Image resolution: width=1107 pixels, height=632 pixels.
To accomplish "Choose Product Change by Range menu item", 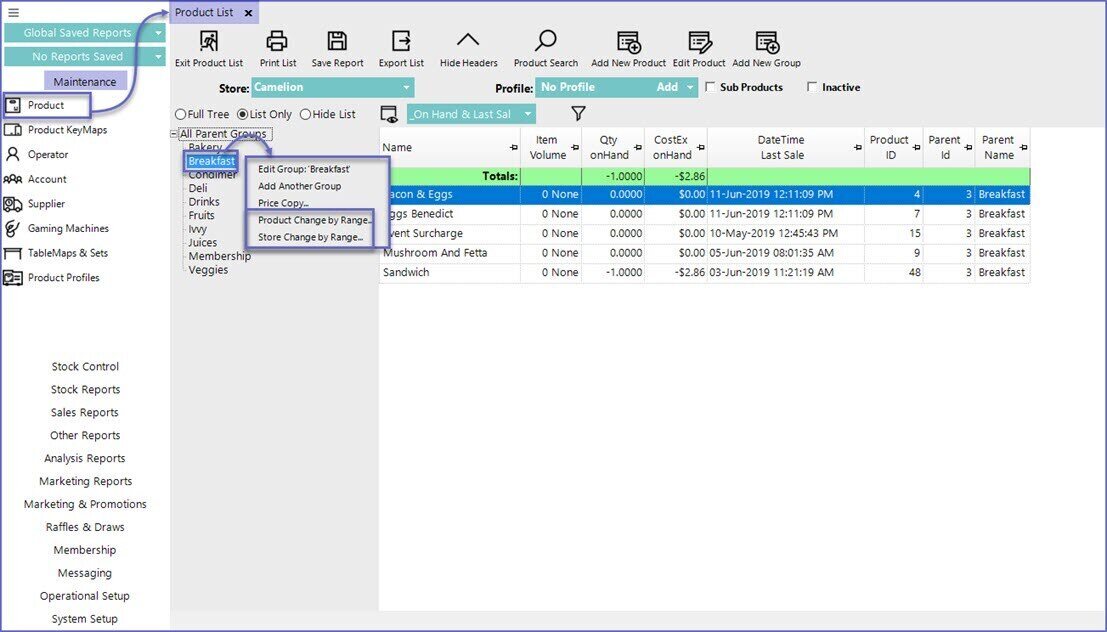I will tap(314, 220).
